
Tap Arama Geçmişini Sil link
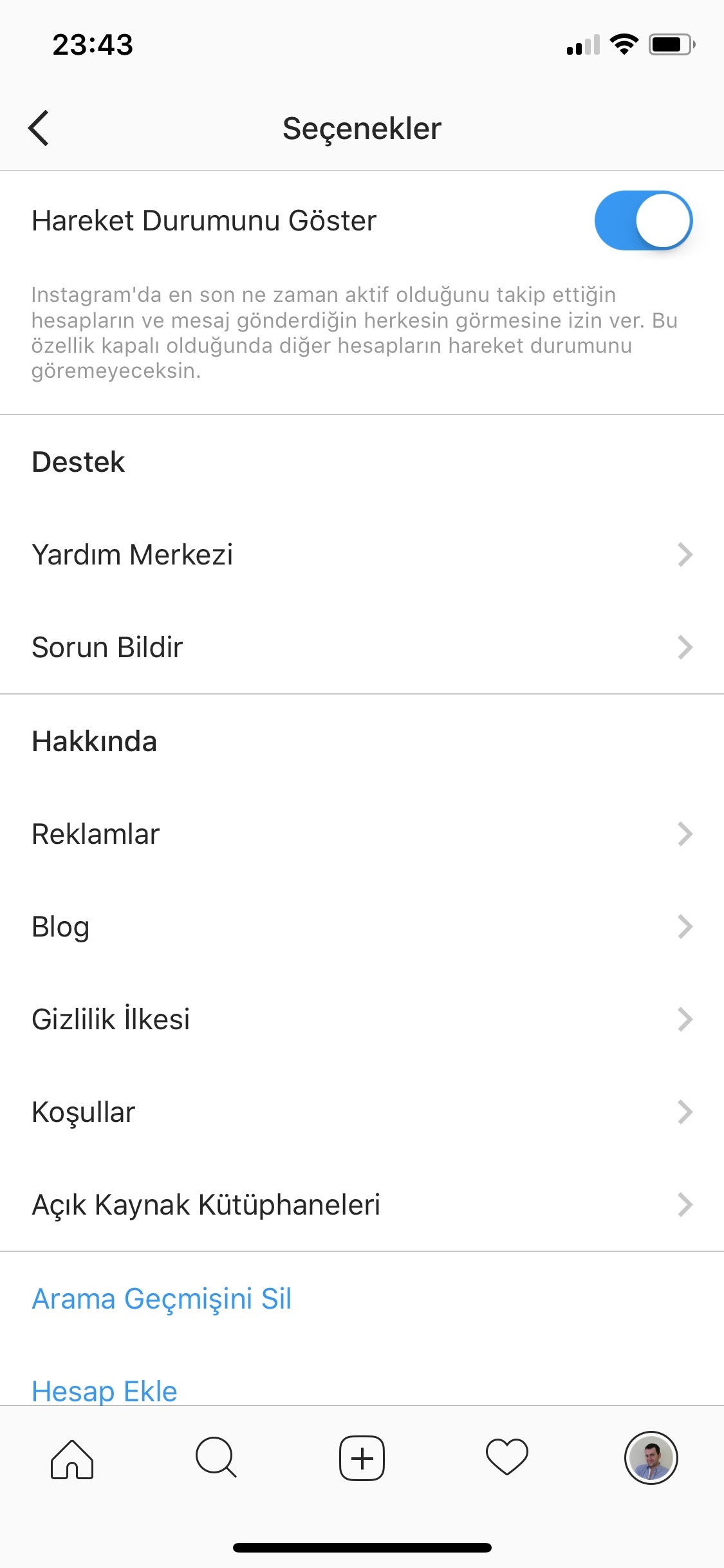click(x=162, y=1298)
